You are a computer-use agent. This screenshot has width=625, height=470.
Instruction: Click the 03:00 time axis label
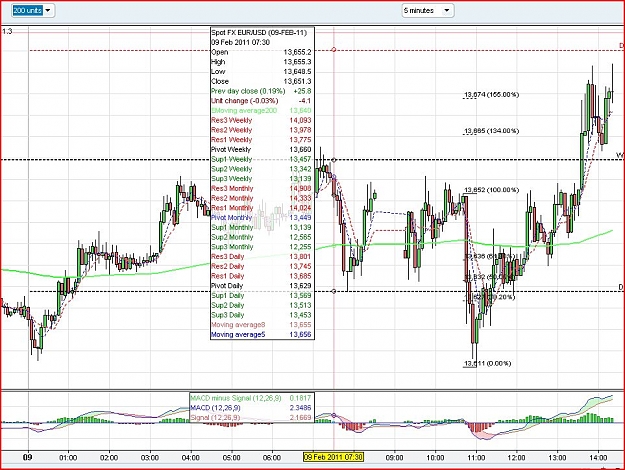(149, 458)
